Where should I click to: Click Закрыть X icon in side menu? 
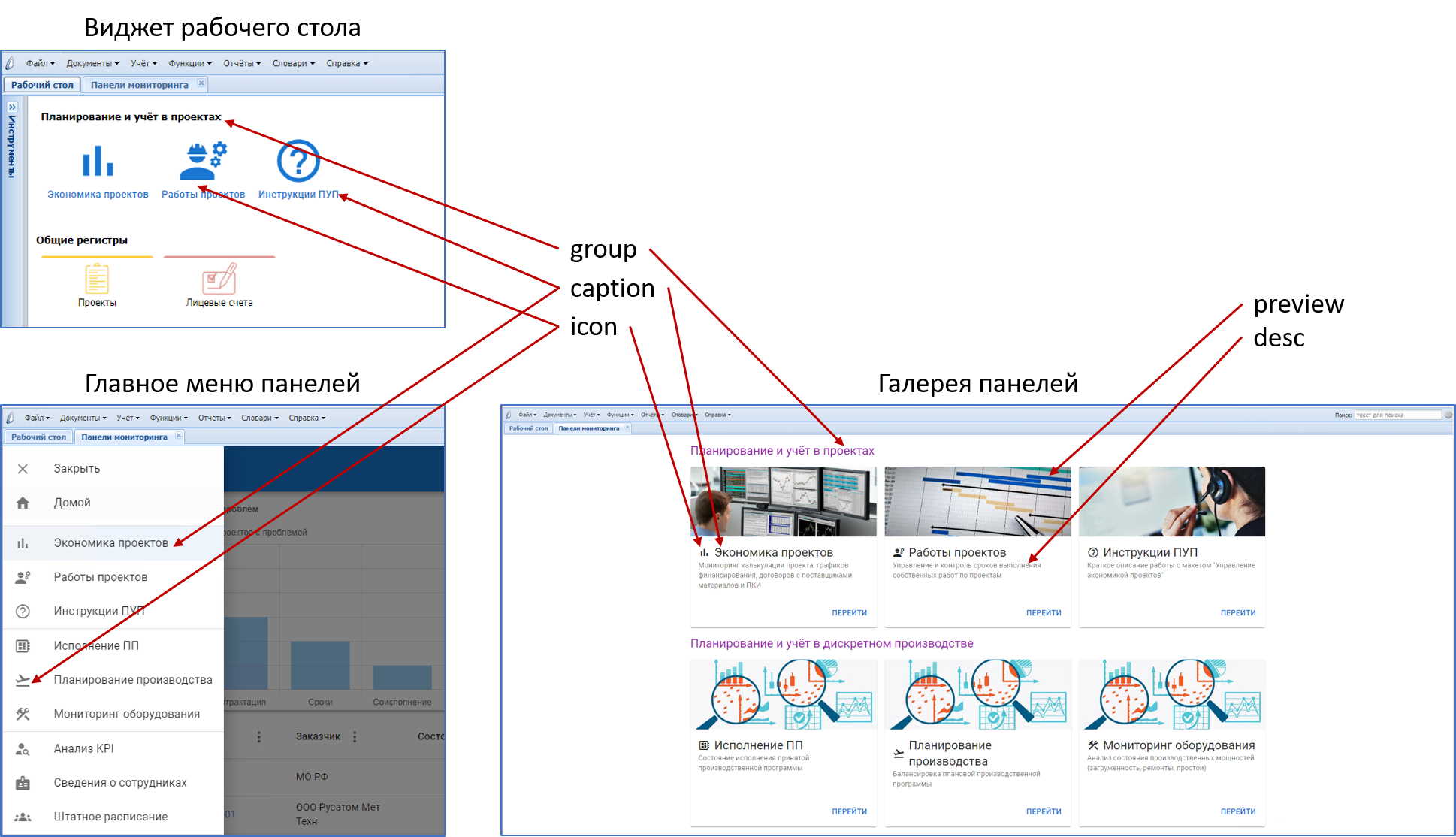tap(23, 469)
